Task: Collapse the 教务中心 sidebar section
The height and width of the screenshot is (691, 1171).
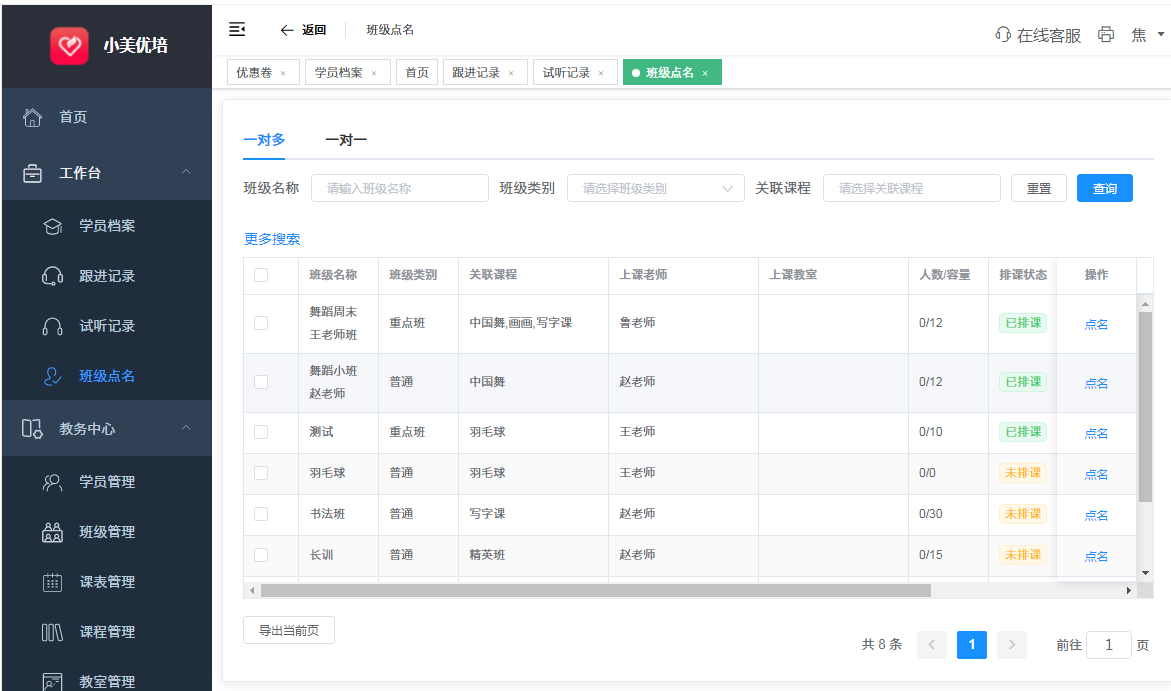Action: (186, 429)
